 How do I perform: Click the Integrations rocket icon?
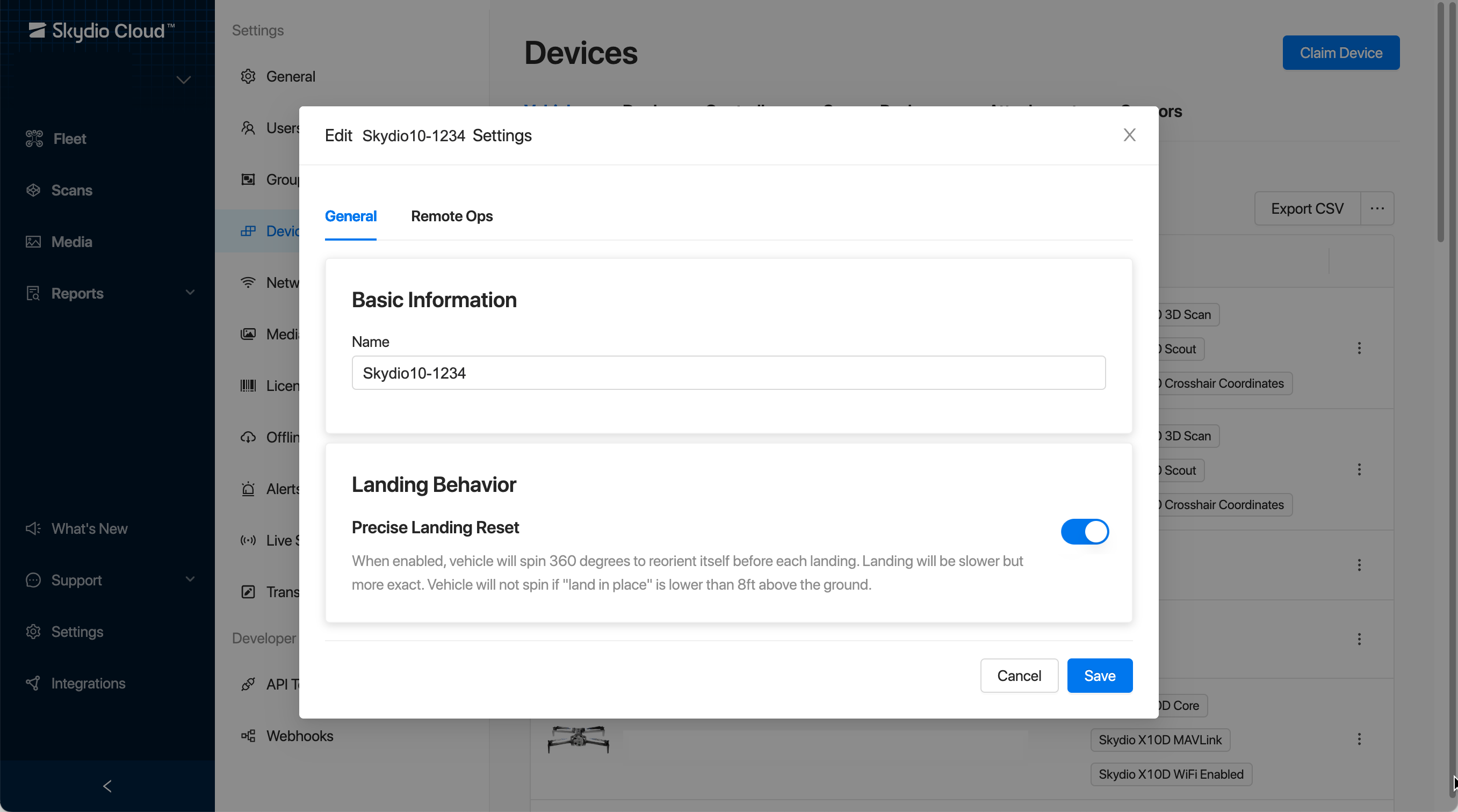click(33, 683)
